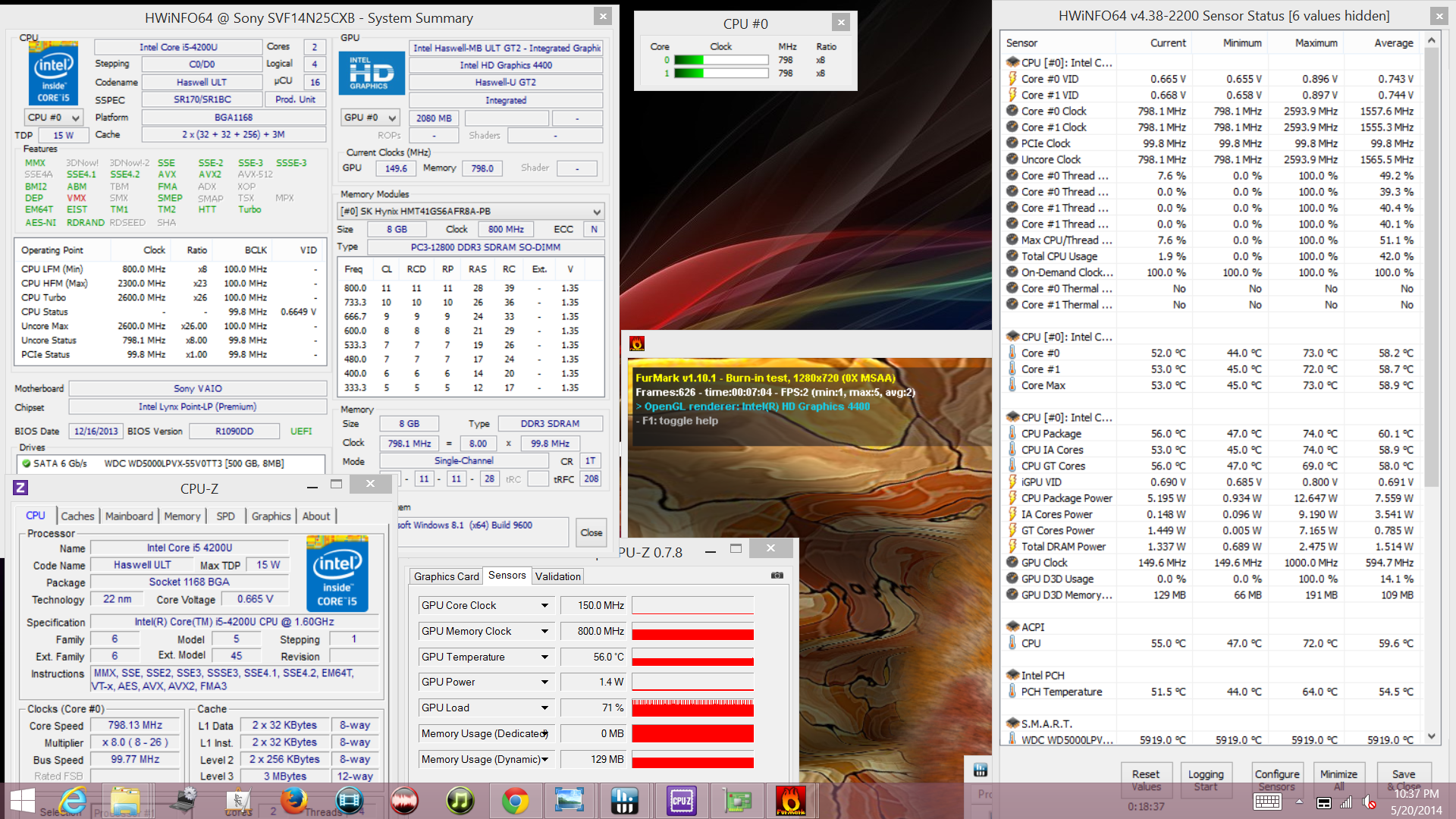Click the FurMark window title icon
The image size is (1456, 819).
(637, 344)
